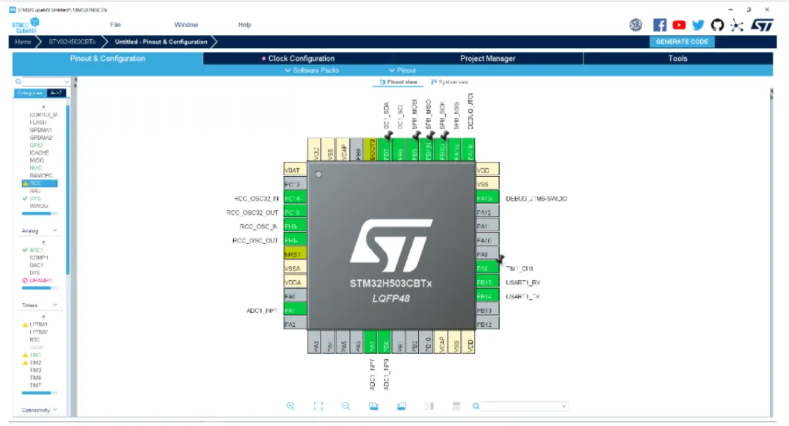Click the NRST pin on the chip
This screenshot has height=426, width=789.
(x=295, y=254)
